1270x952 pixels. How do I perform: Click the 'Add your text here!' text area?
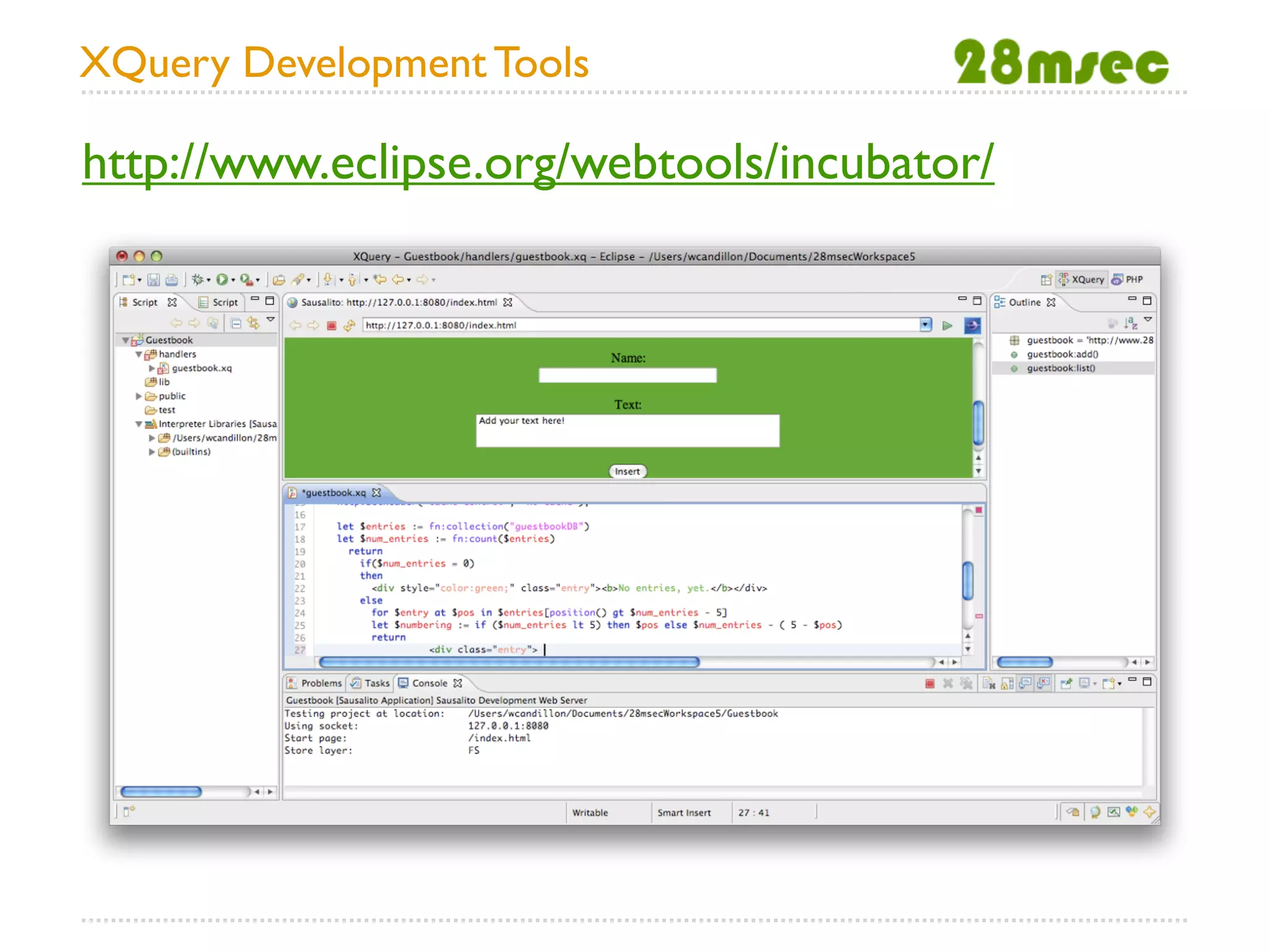point(628,431)
